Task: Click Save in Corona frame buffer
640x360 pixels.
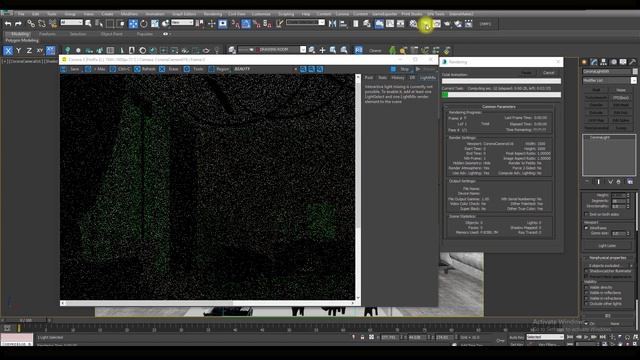Action: pyautogui.click(x=71, y=69)
